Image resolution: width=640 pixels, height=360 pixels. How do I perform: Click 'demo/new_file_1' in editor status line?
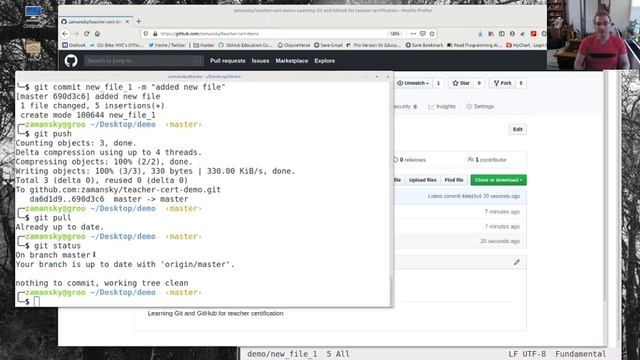(x=282, y=354)
